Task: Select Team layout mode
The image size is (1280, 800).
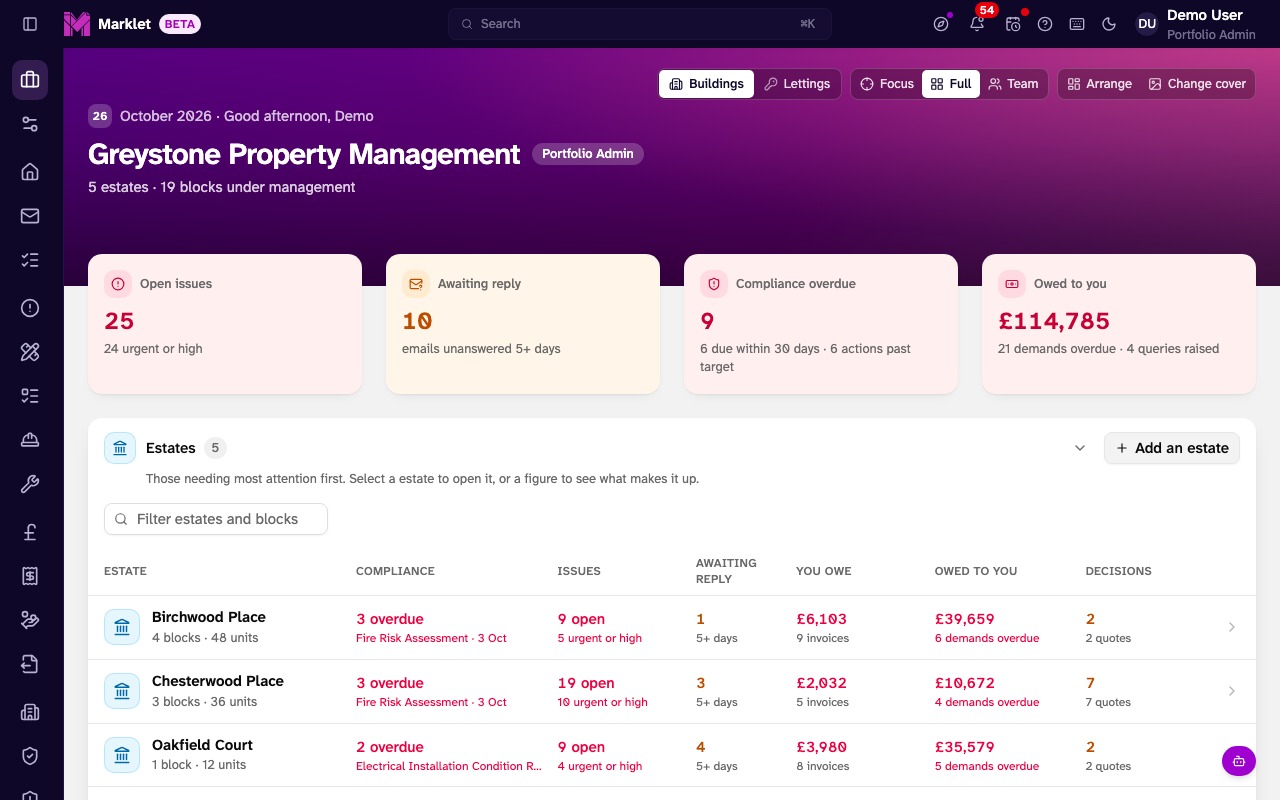Action: tap(1013, 84)
